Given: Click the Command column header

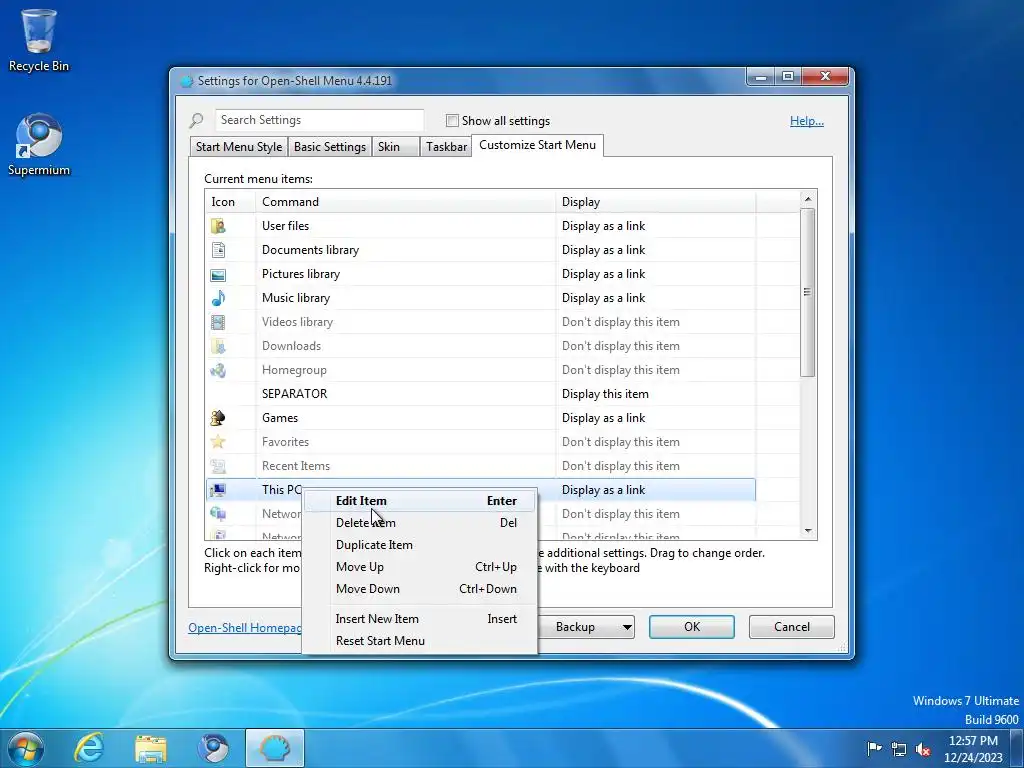Looking at the screenshot, I should (406, 202).
